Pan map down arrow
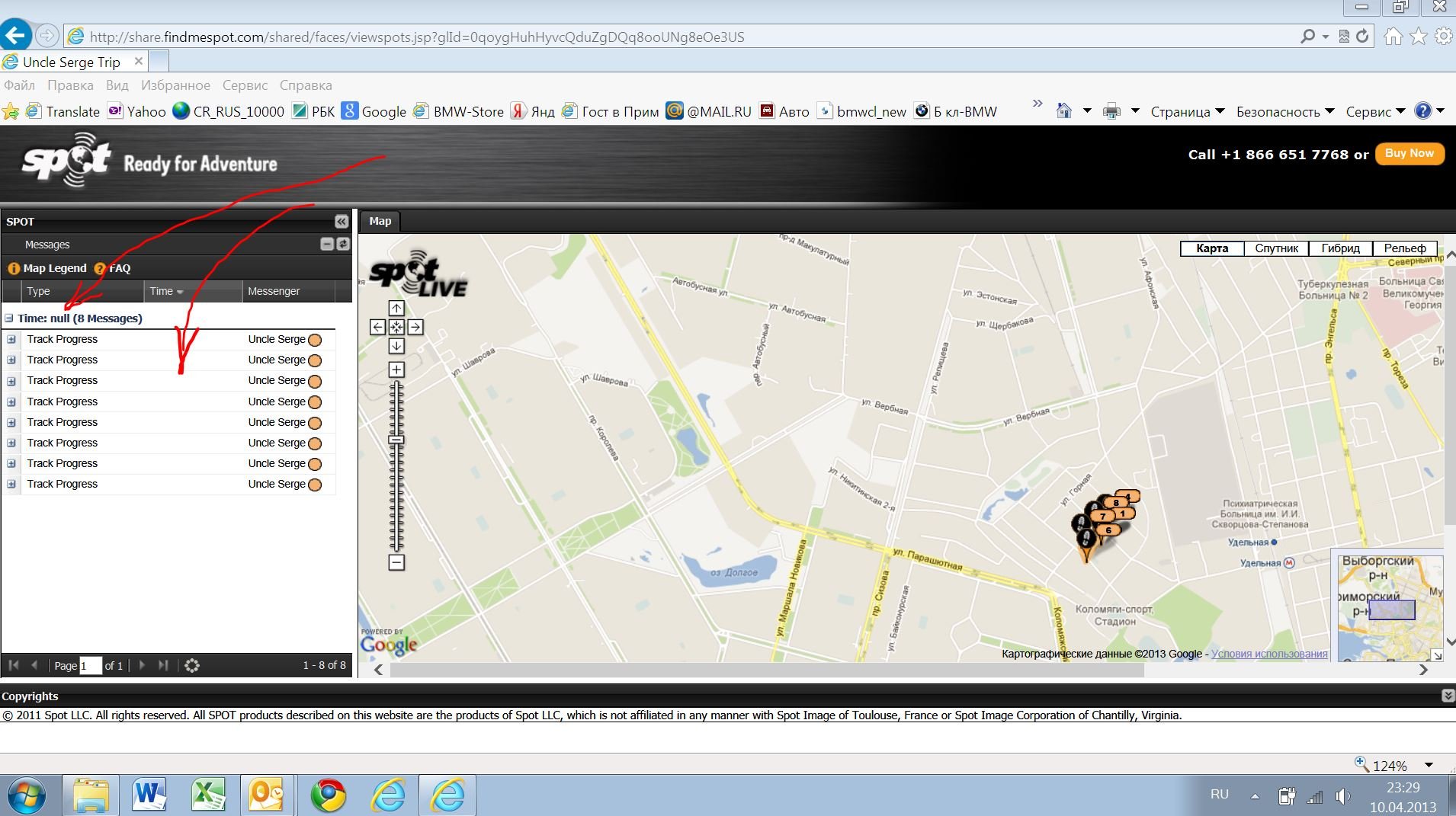The image size is (1456, 816). (x=396, y=346)
